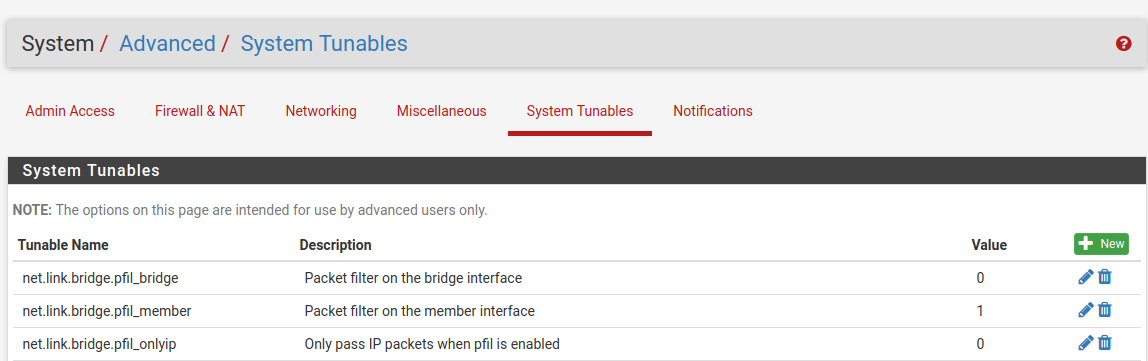This screenshot has width=1148, height=361.
Task: Select the Miscellaneous tab
Action: click(441, 111)
